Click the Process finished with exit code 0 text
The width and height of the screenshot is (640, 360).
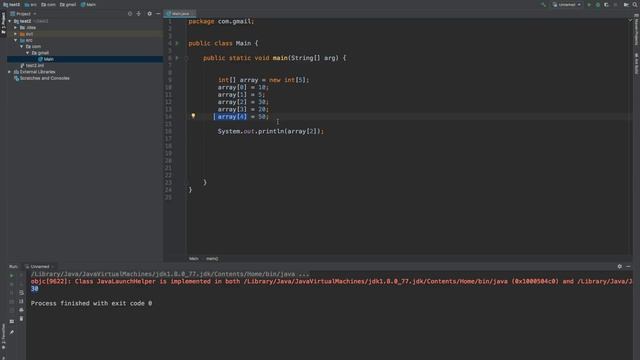pos(91,303)
